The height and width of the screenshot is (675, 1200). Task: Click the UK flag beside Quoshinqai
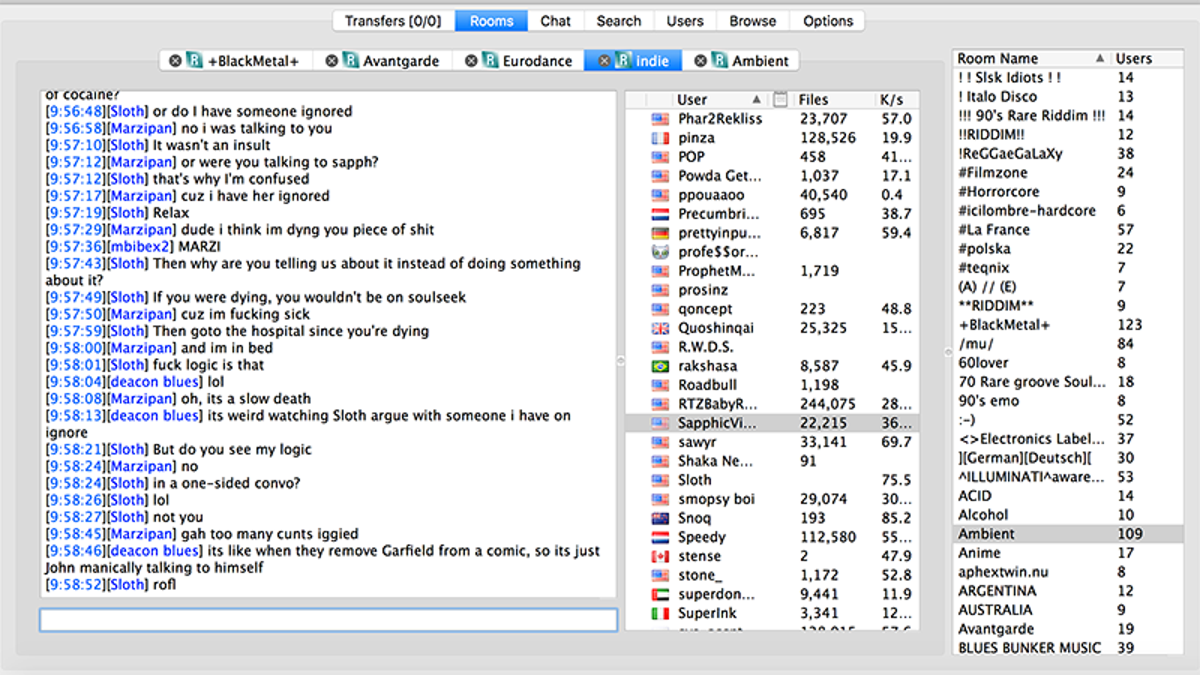pyautogui.click(x=660, y=328)
